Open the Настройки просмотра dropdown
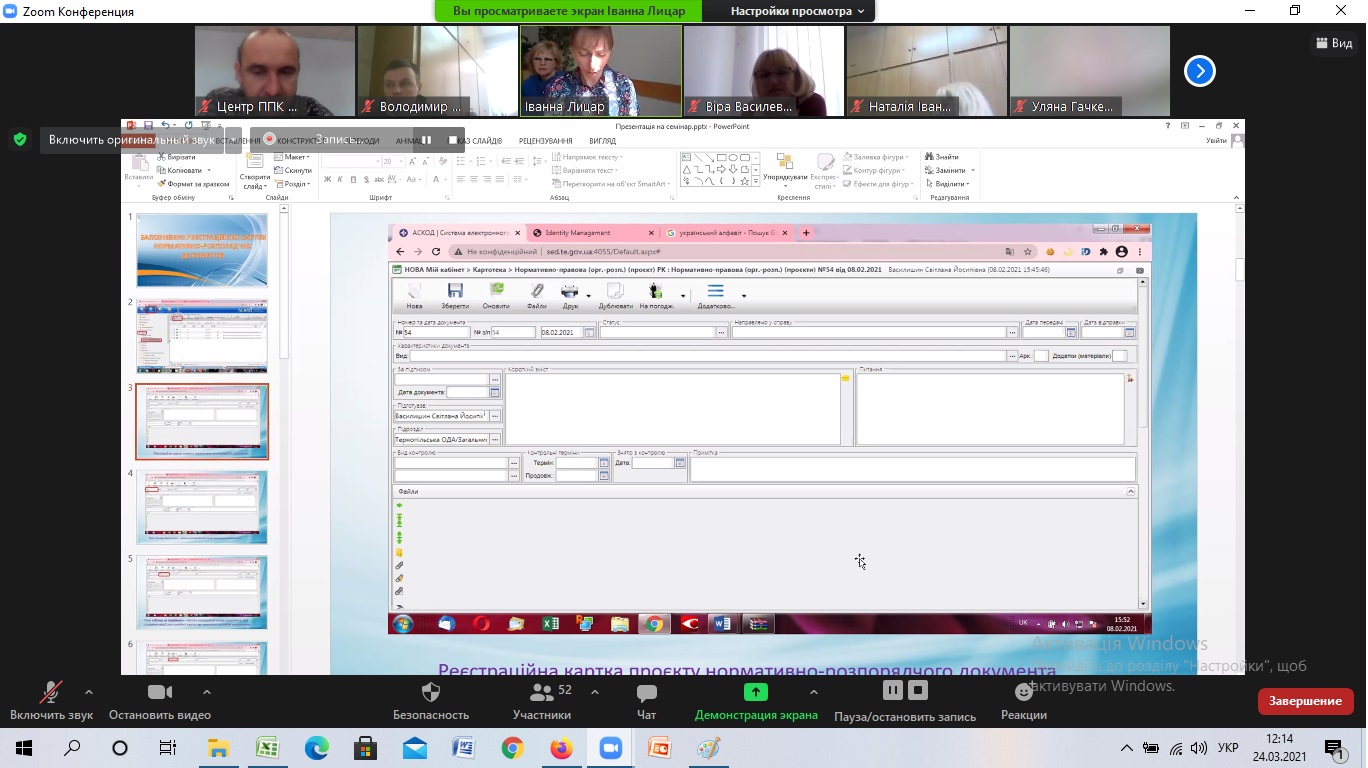 [797, 11]
